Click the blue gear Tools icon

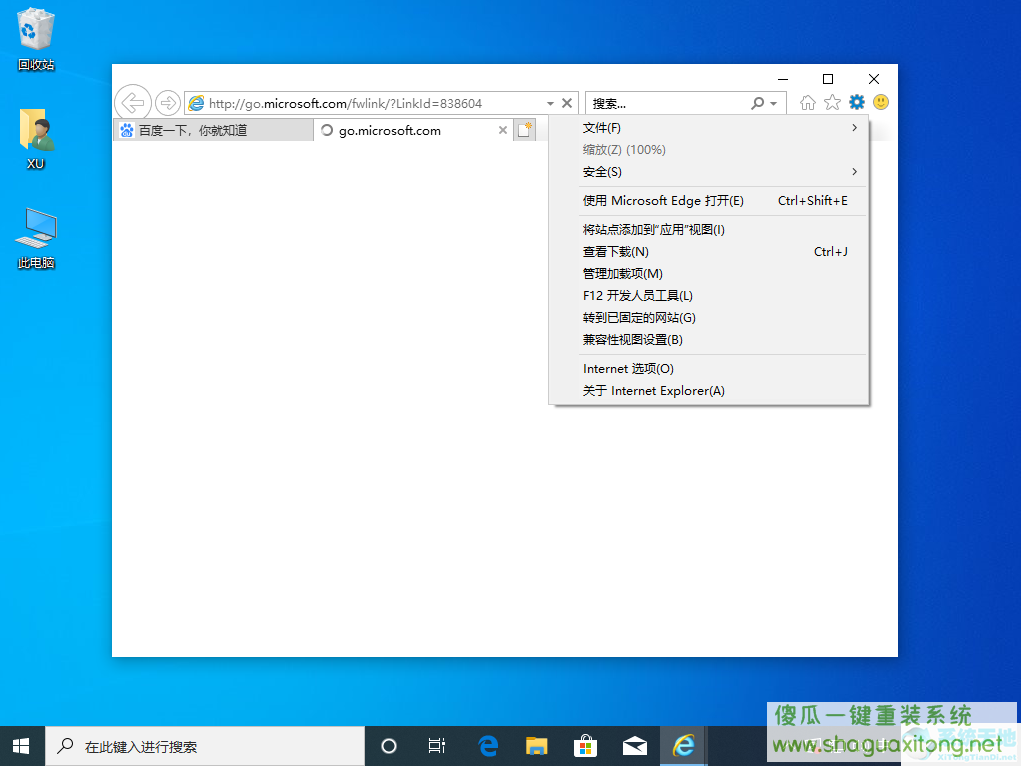coord(857,102)
